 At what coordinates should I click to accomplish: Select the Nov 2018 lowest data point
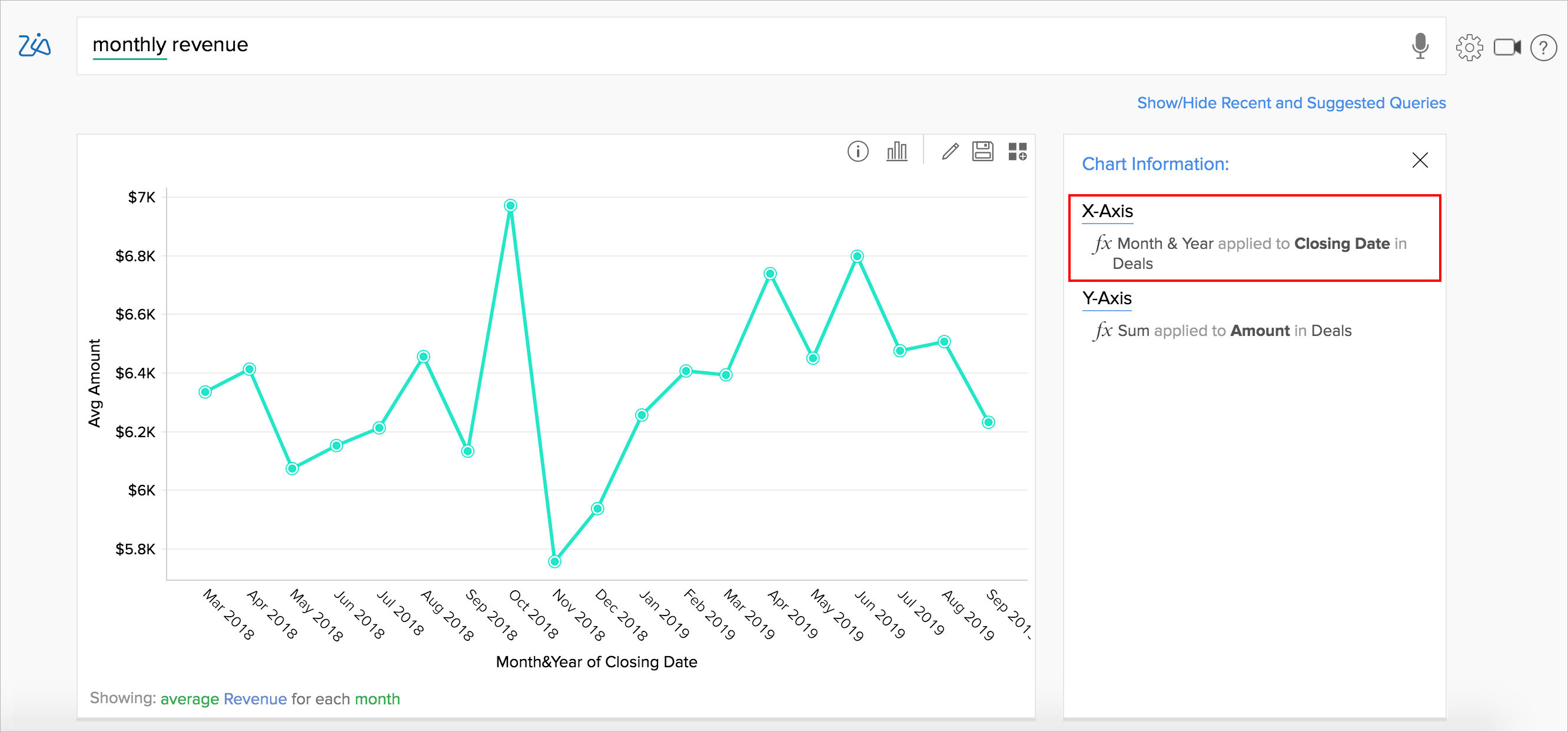[x=554, y=561]
